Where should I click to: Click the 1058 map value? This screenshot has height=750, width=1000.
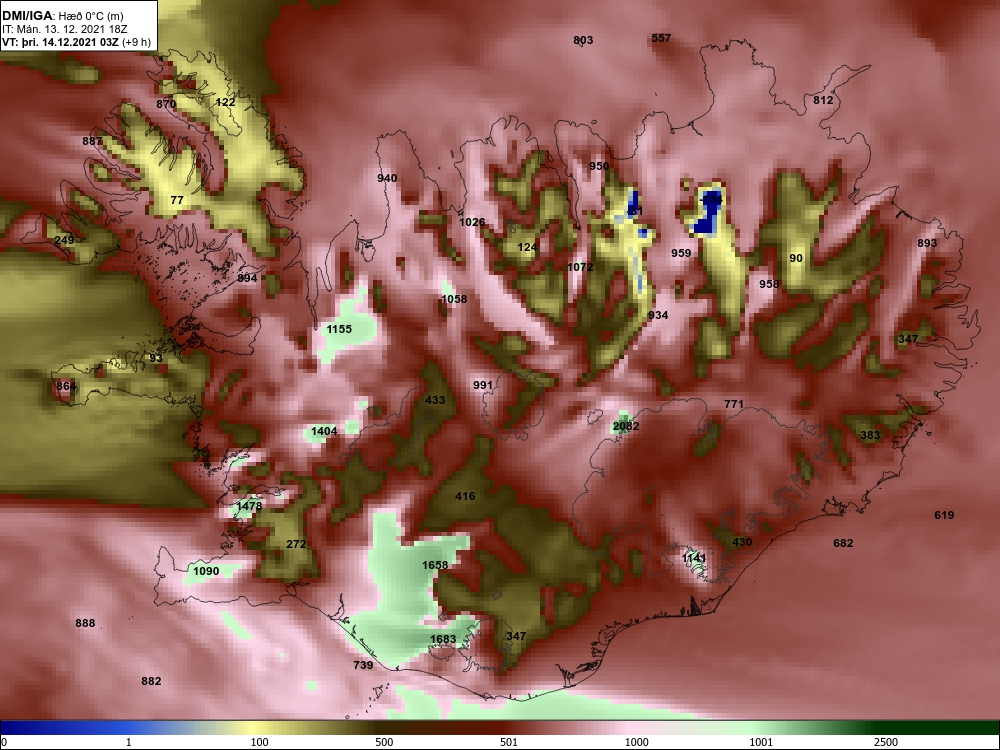tap(454, 299)
